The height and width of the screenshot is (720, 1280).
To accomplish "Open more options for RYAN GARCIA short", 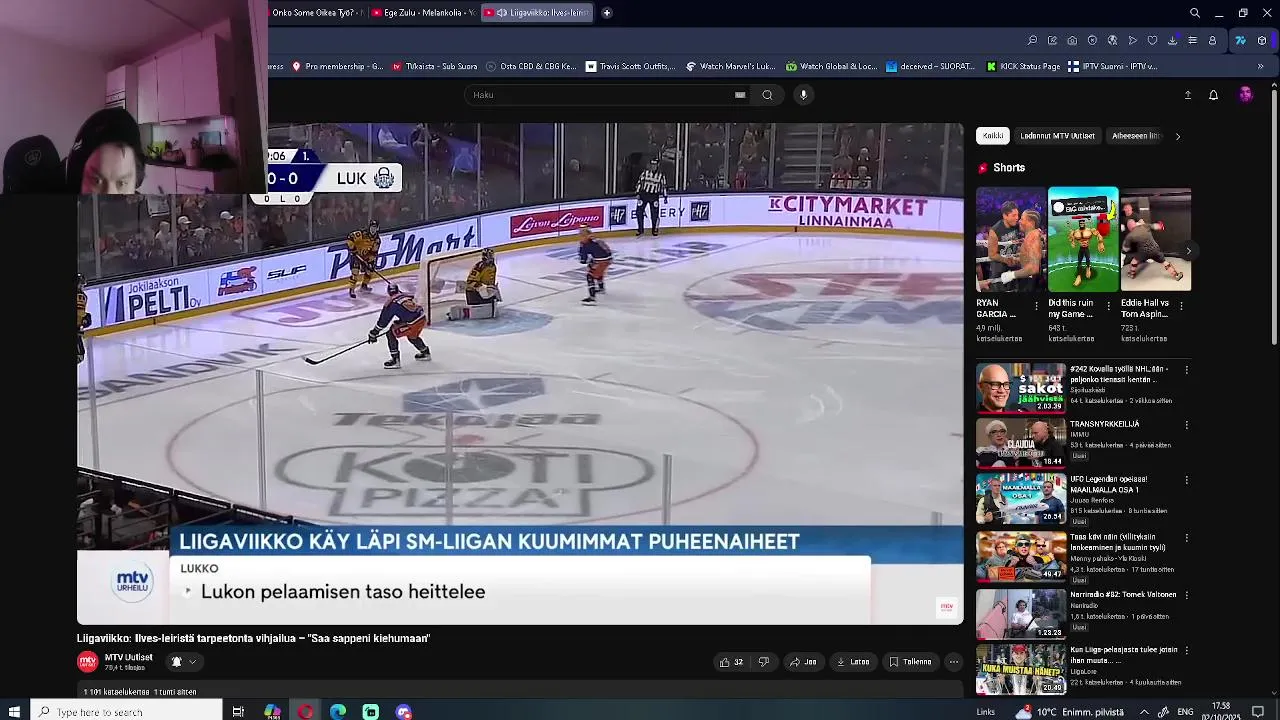I will point(1037,306).
